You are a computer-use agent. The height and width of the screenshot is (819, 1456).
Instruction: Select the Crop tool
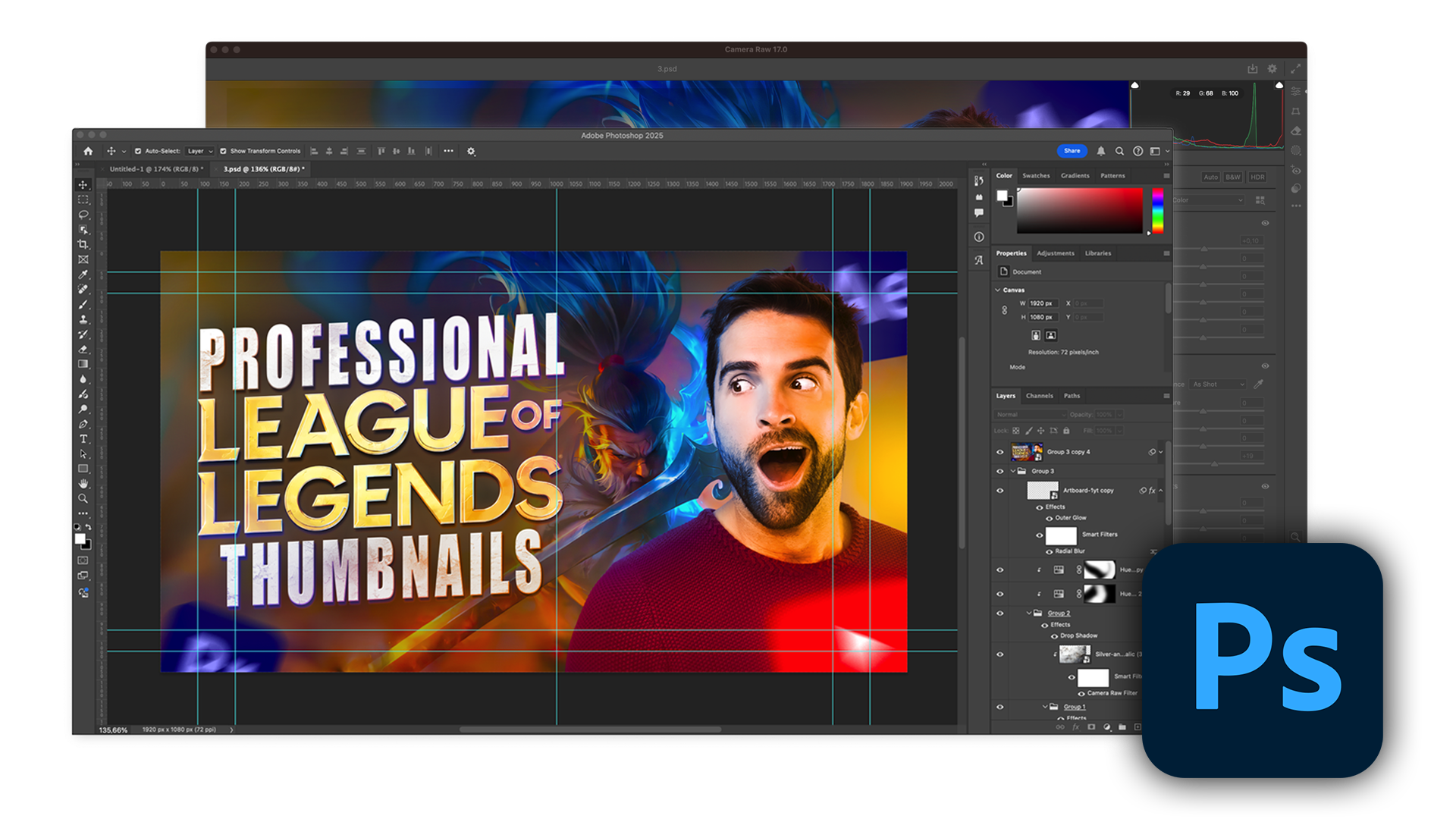[x=83, y=244]
